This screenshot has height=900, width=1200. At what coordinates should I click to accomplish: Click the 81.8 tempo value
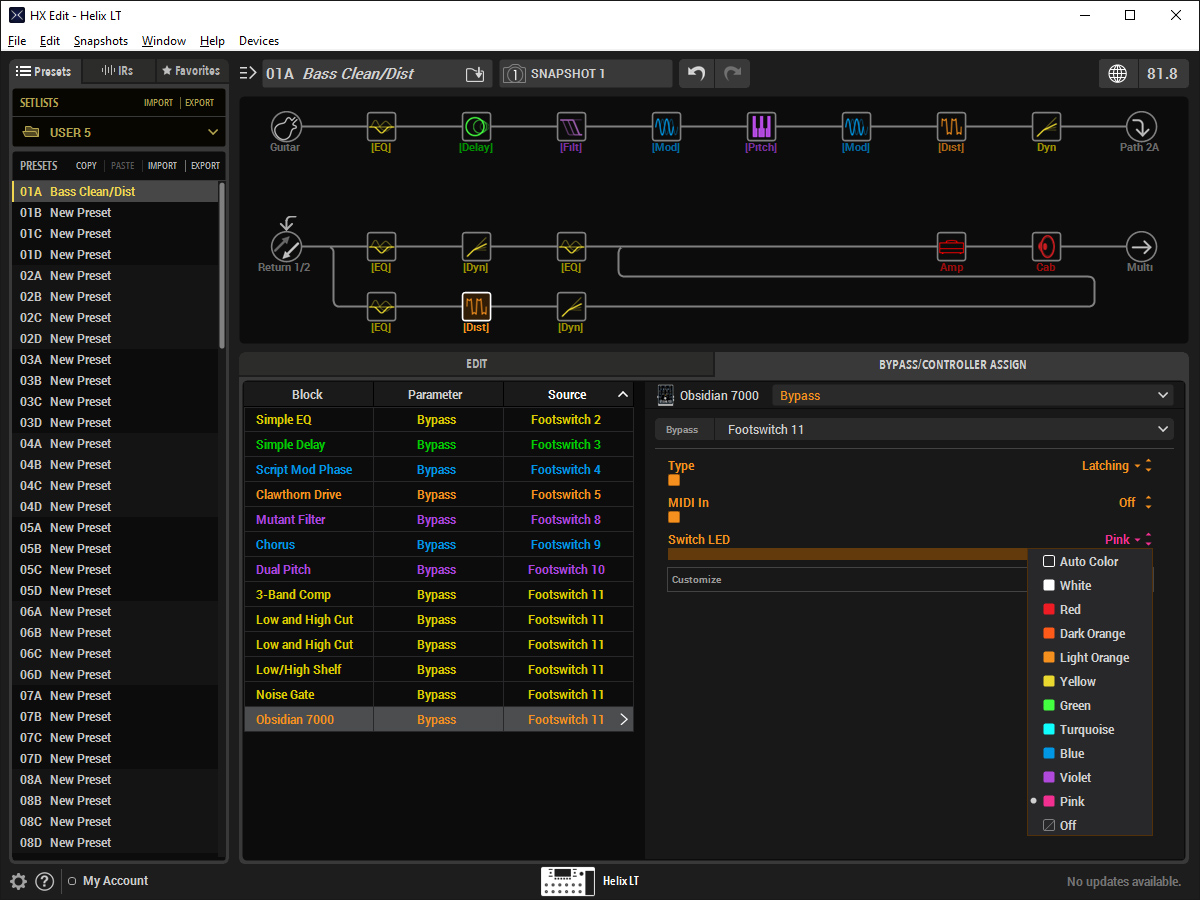coord(1162,74)
